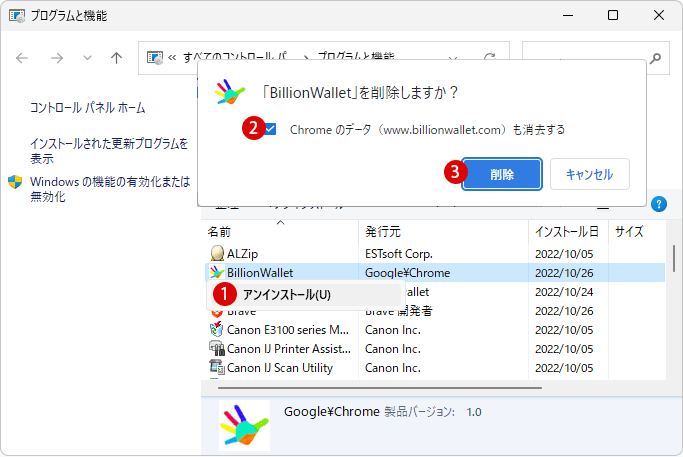Image resolution: width=683 pixels, height=457 pixels.
Task: Click the Canon E3100 series icon
Action: point(216,329)
